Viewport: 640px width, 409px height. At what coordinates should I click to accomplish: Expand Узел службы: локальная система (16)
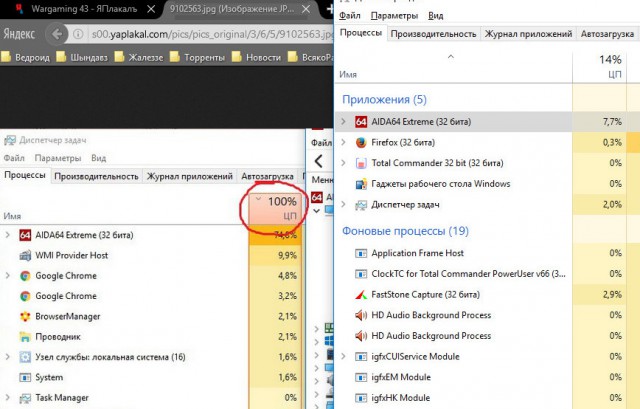tap(7, 357)
